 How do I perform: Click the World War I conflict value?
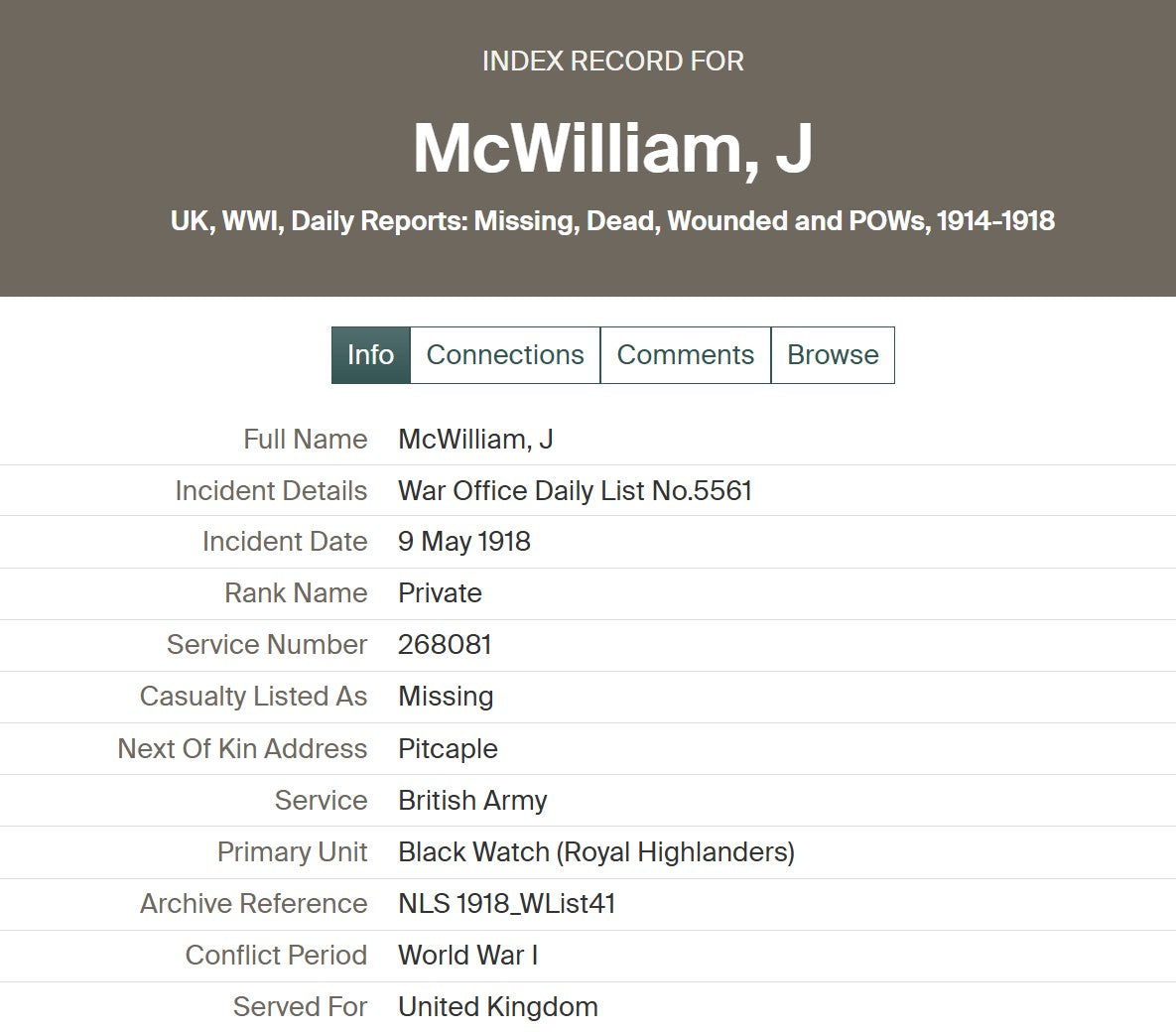(467, 956)
